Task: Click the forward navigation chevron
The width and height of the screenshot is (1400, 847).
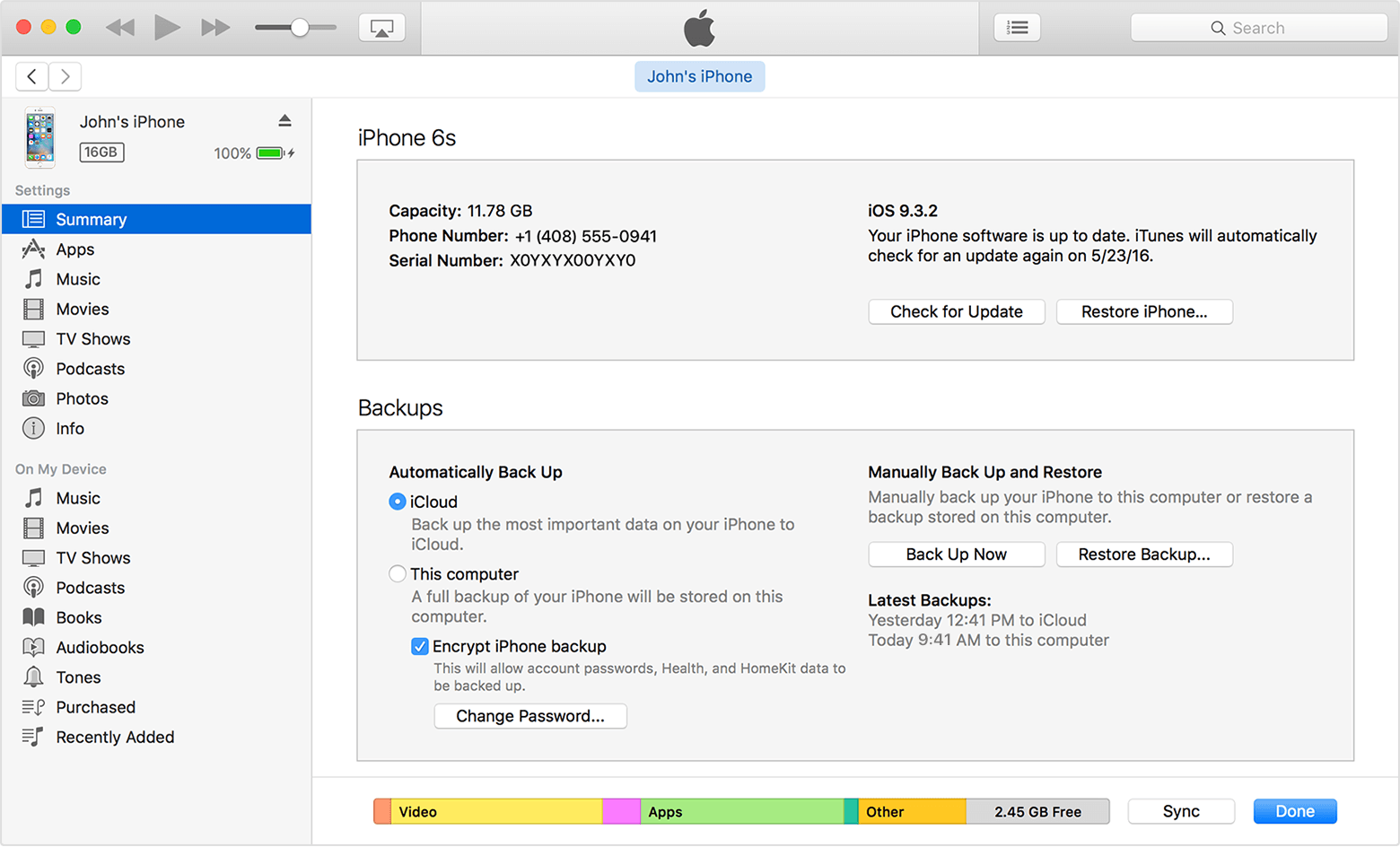Action: tap(64, 76)
